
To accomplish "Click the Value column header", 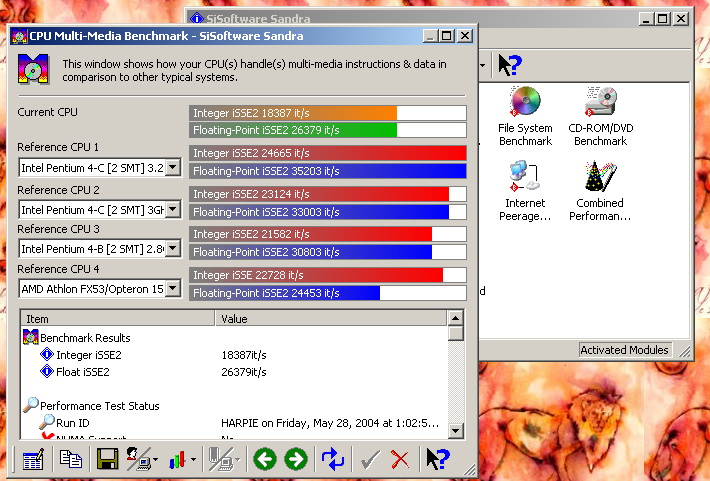I will (x=331, y=318).
